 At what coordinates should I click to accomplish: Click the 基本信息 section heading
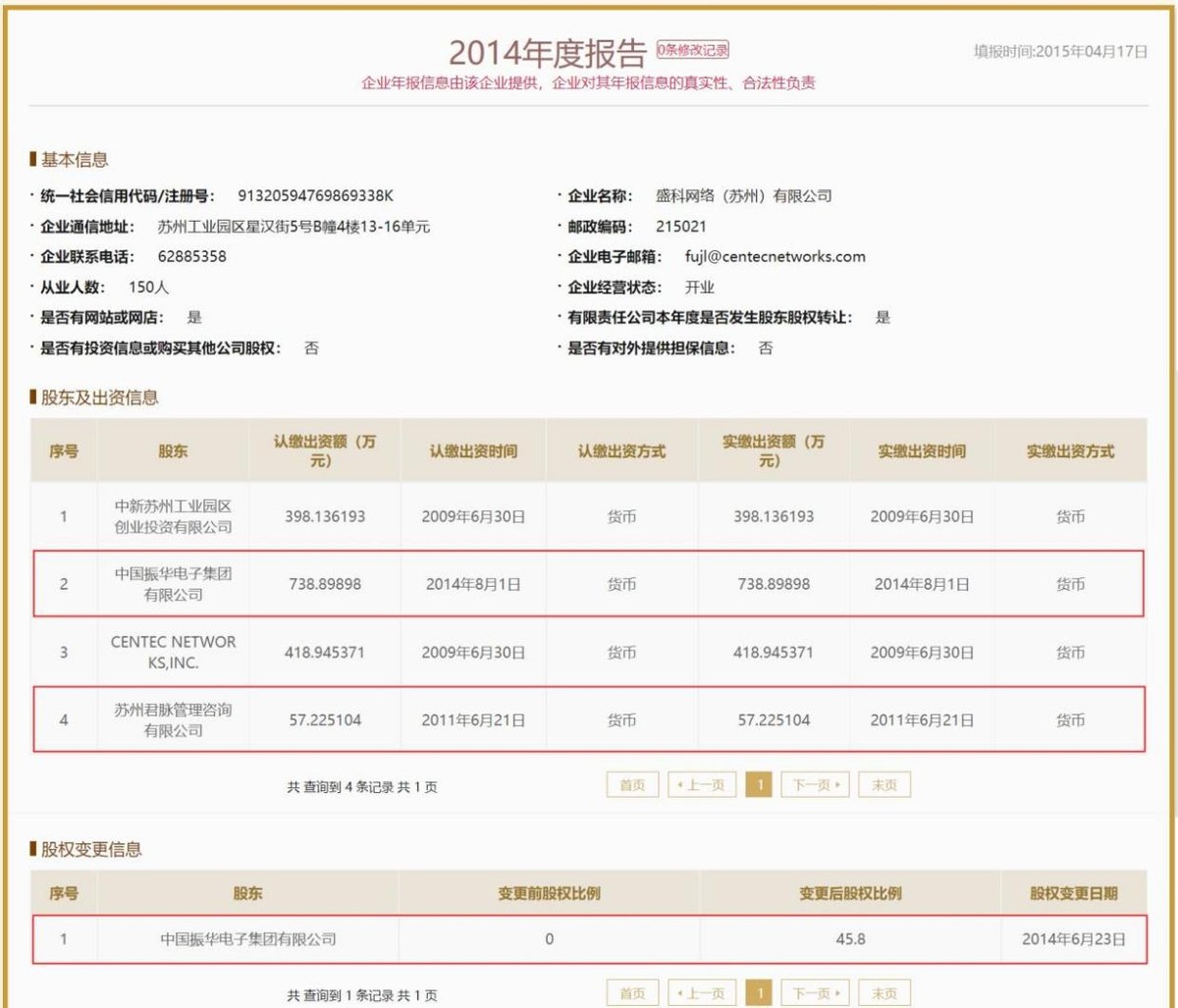tap(75, 159)
